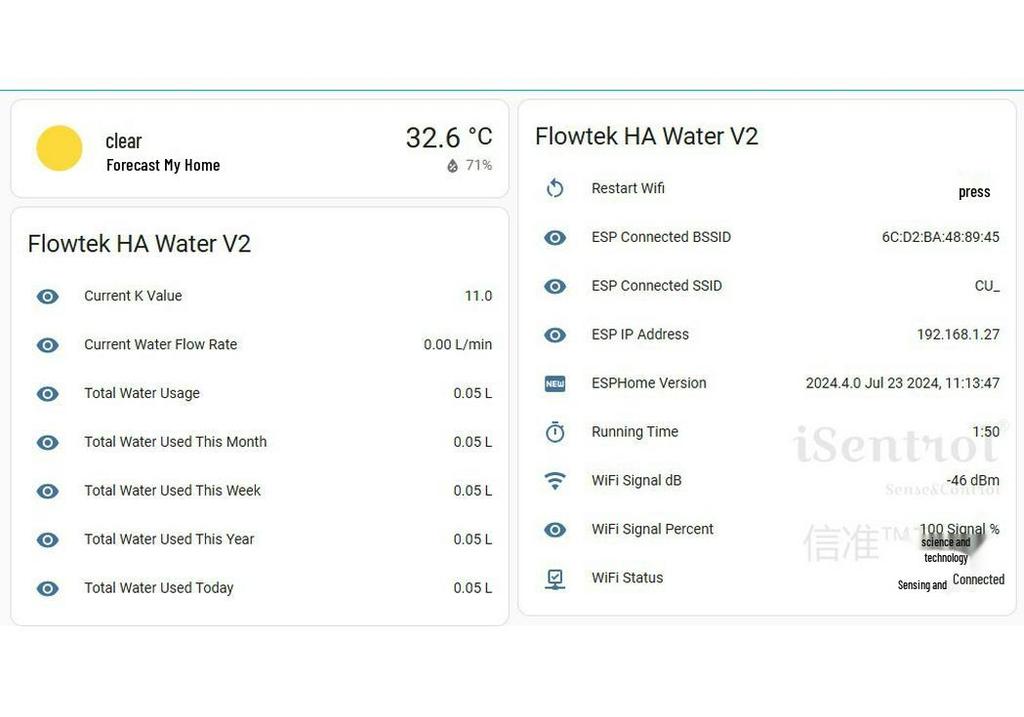Click the 0.00 L/min flow rate value
The height and width of the screenshot is (717, 1024).
pyautogui.click(x=458, y=345)
